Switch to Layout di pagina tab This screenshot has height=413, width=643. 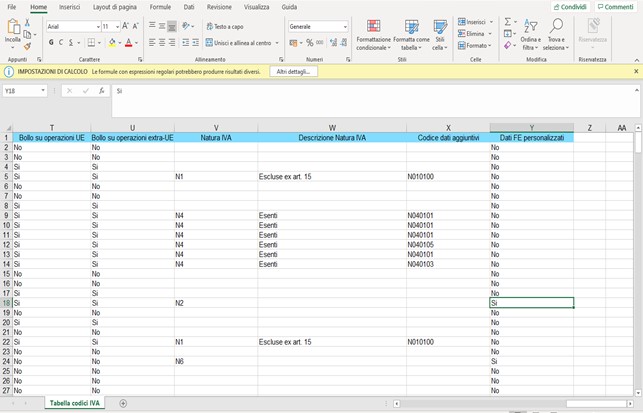coord(115,7)
